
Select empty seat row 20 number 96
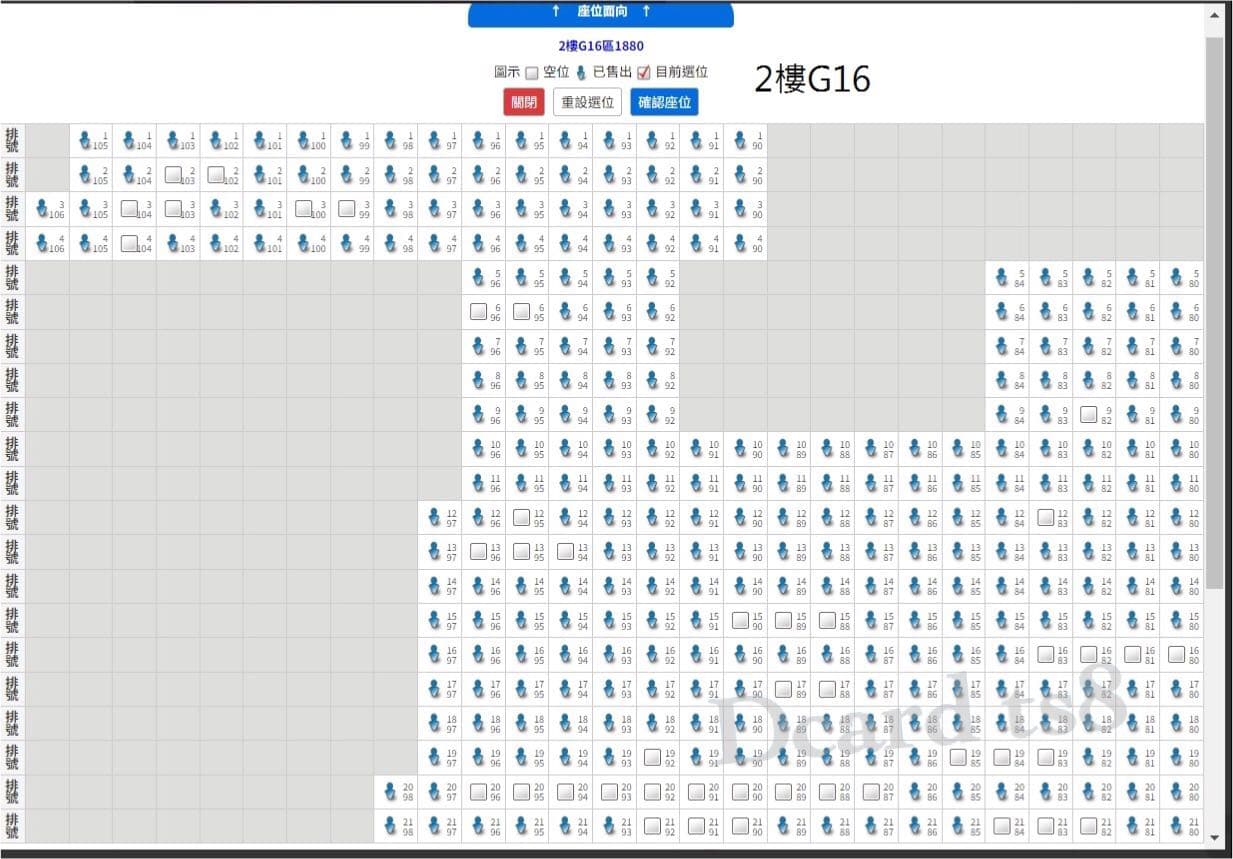click(478, 791)
